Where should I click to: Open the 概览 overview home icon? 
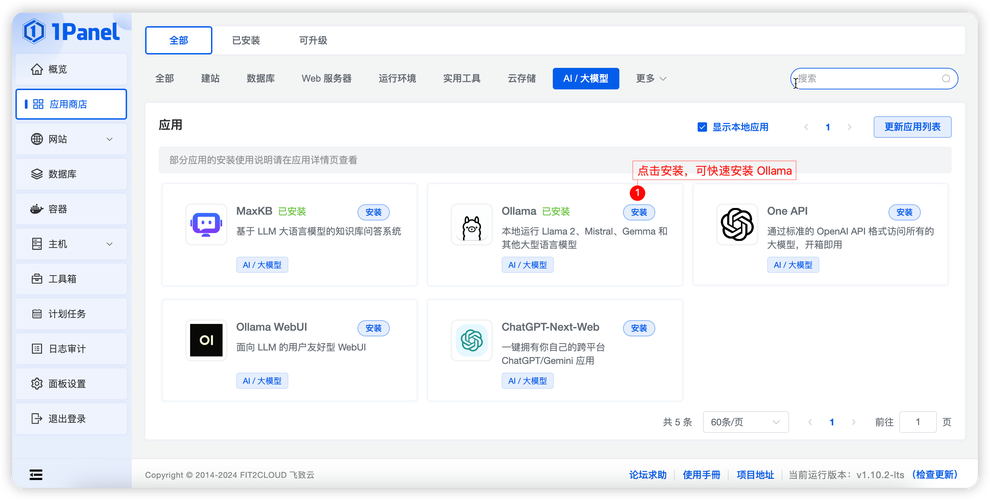click(x=37, y=69)
